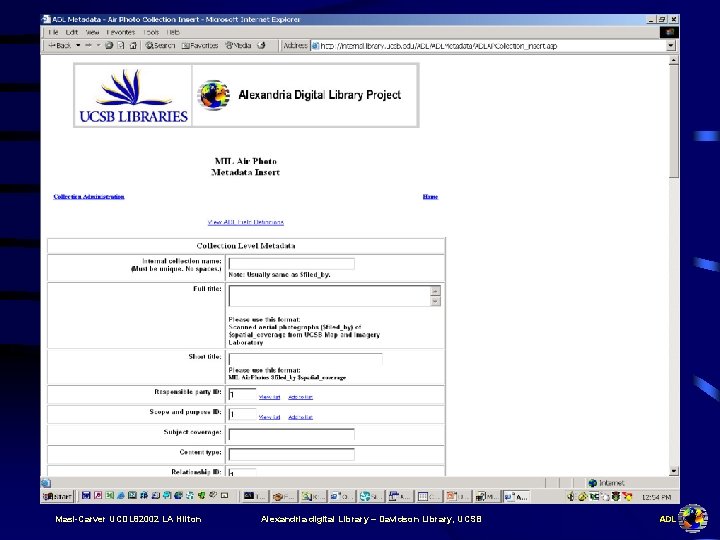Viewport: 720px width, 540px height.
Task: Focus the Internal collection name field
Action: [292, 264]
